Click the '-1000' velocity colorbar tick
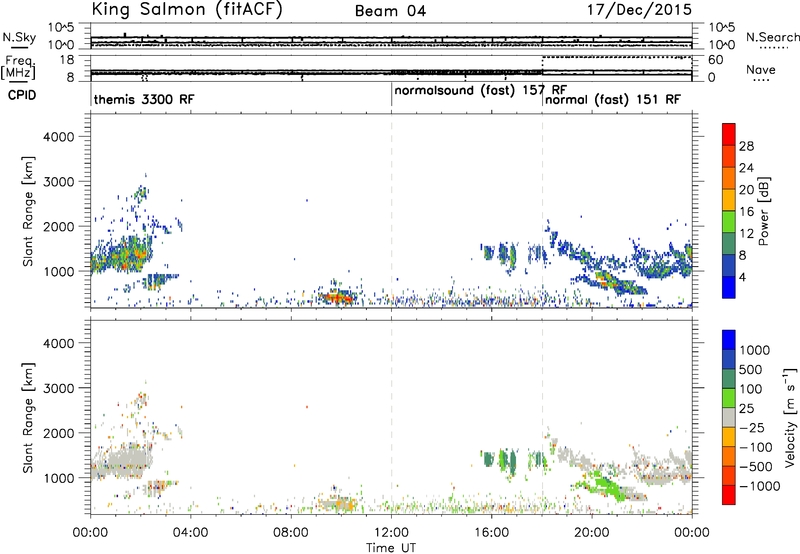 click(x=760, y=486)
